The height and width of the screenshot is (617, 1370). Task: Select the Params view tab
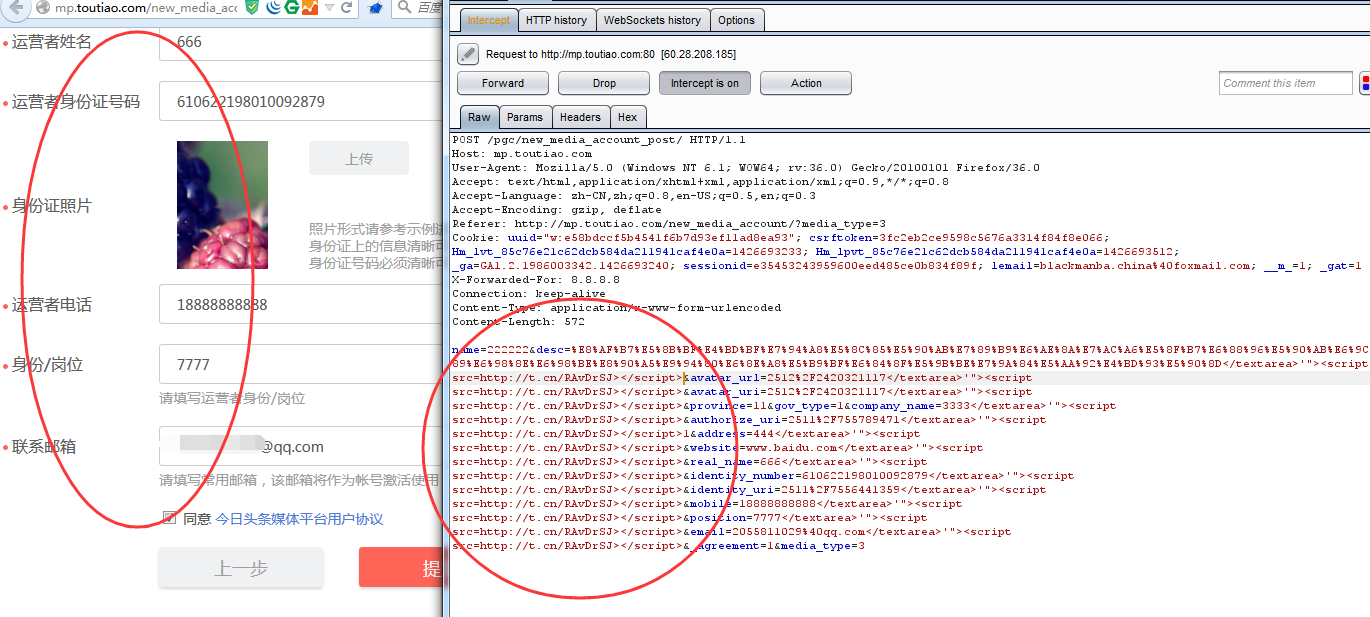pyautogui.click(x=524, y=117)
